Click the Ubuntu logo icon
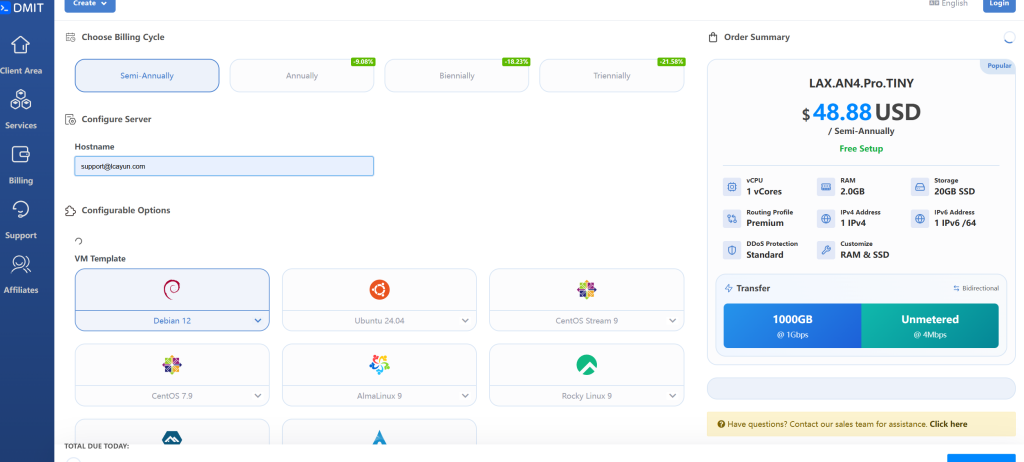Image resolution: width=1024 pixels, height=462 pixels. click(x=379, y=290)
